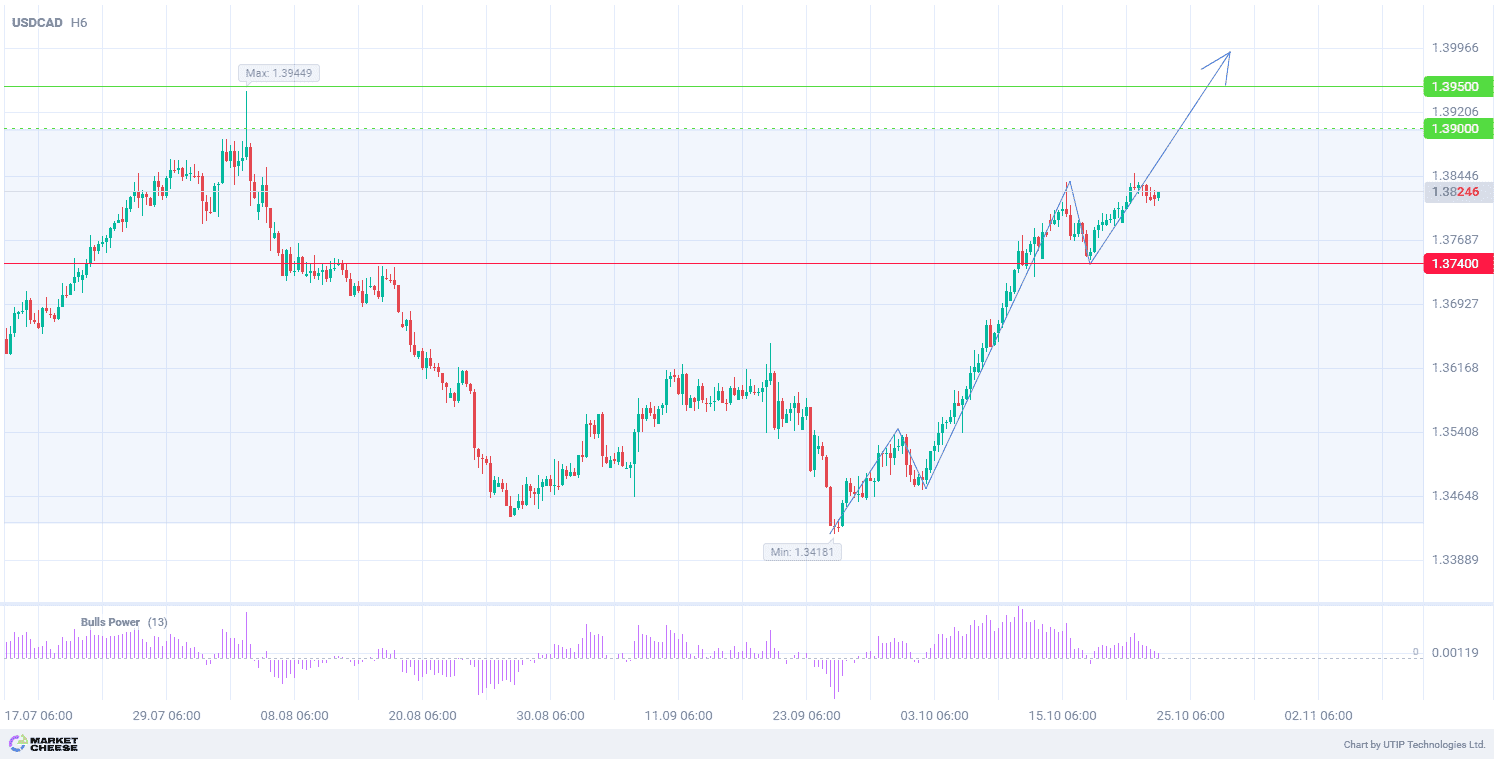Click the red 1.37400 price tag
This screenshot has width=1494, height=759.
coord(1455,264)
